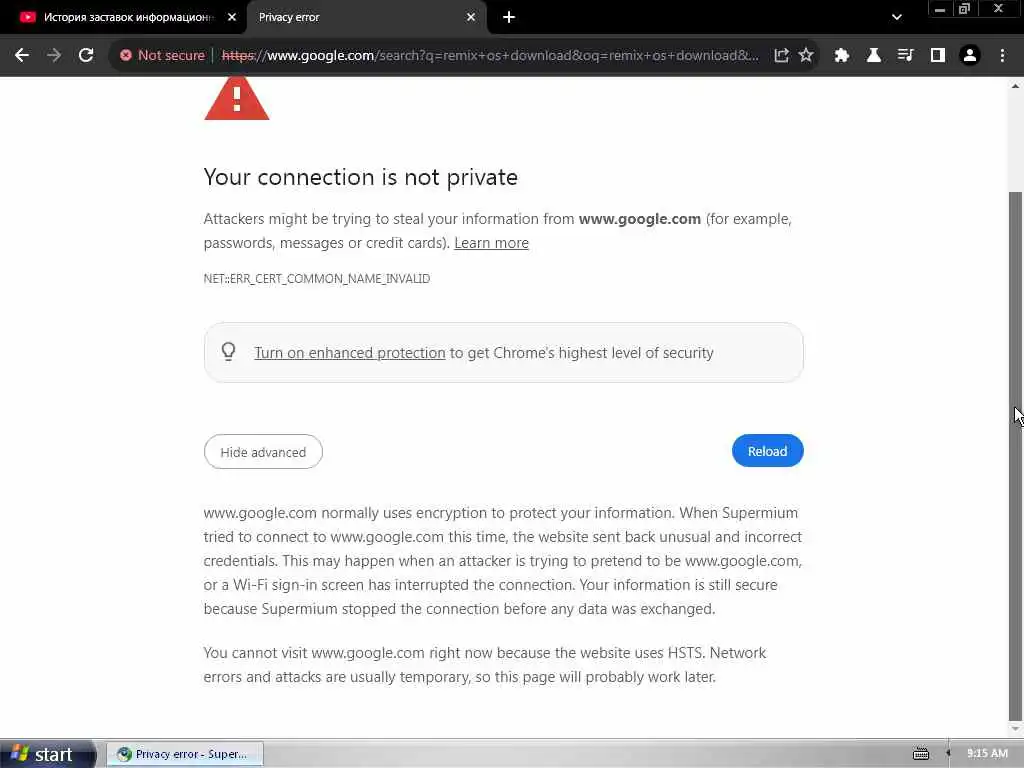Open the share this page icon
1024x768 pixels.
tap(781, 56)
